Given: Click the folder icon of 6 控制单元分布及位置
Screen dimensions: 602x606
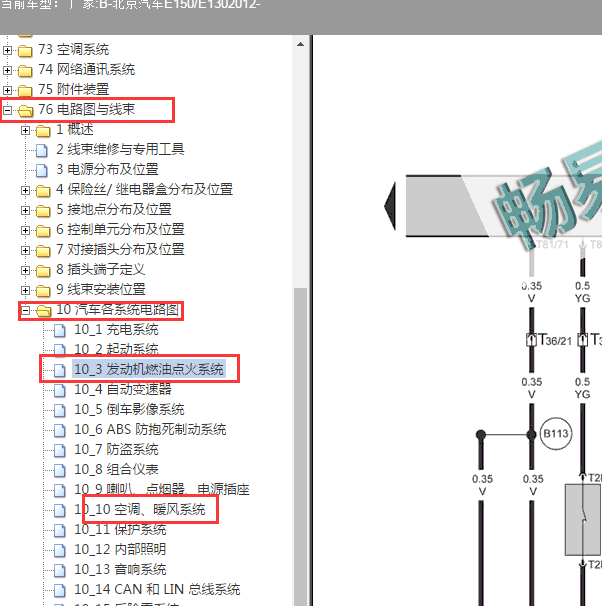Looking at the screenshot, I should pyautogui.click(x=43, y=231).
